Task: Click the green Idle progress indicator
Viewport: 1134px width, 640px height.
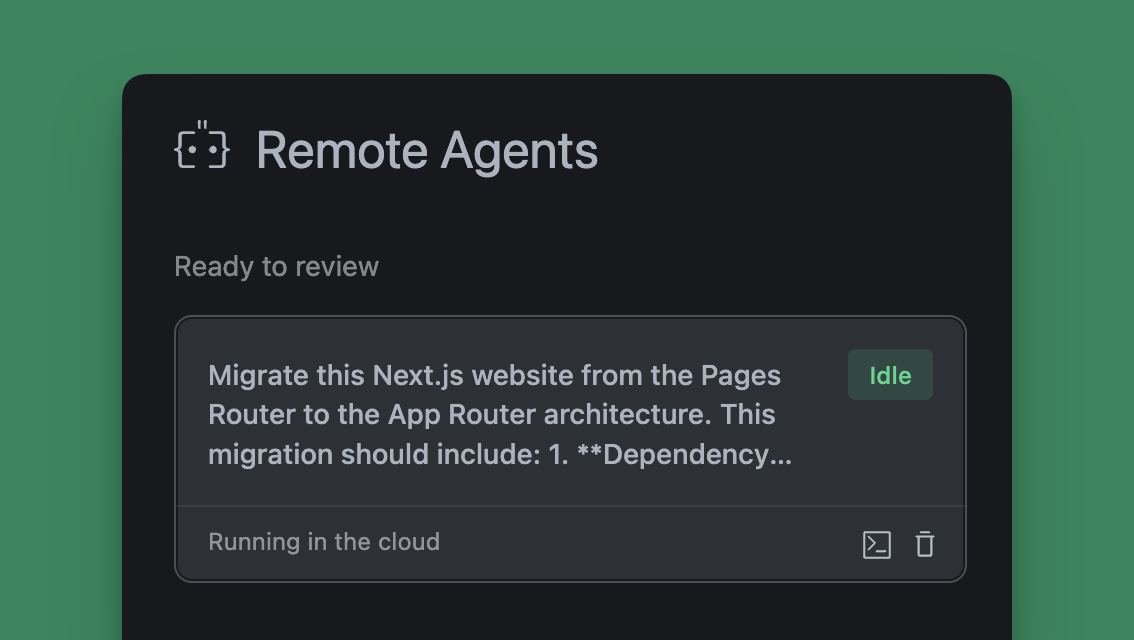Action: pos(890,375)
